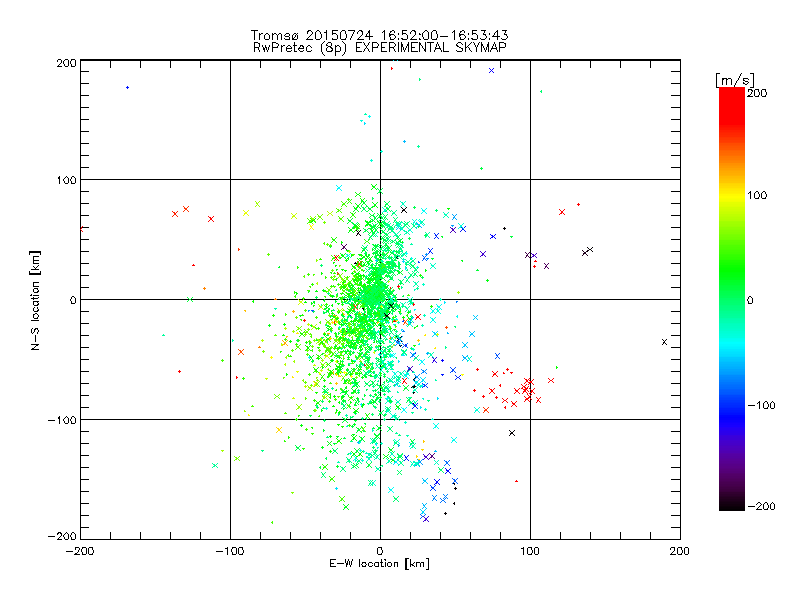
Task: Pick the black bottom end of colorbar
Action: (732, 505)
